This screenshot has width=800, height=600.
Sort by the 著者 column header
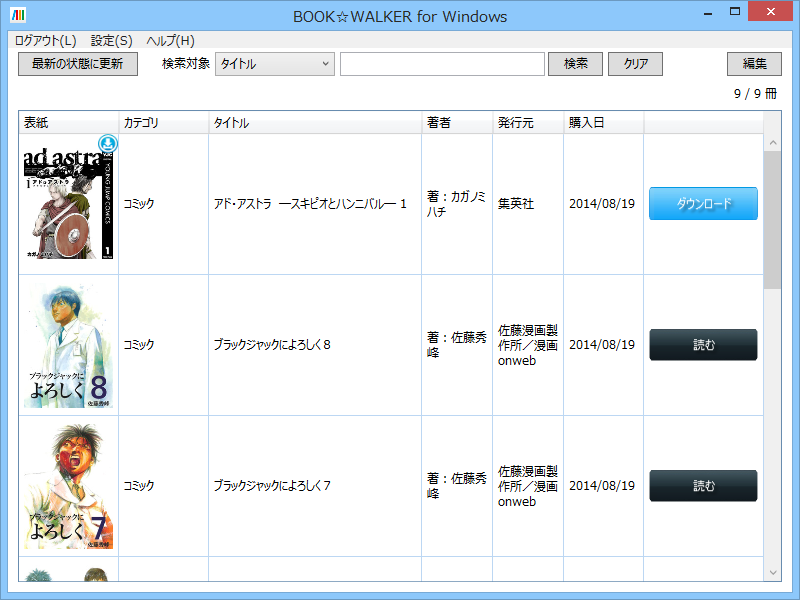tap(457, 122)
